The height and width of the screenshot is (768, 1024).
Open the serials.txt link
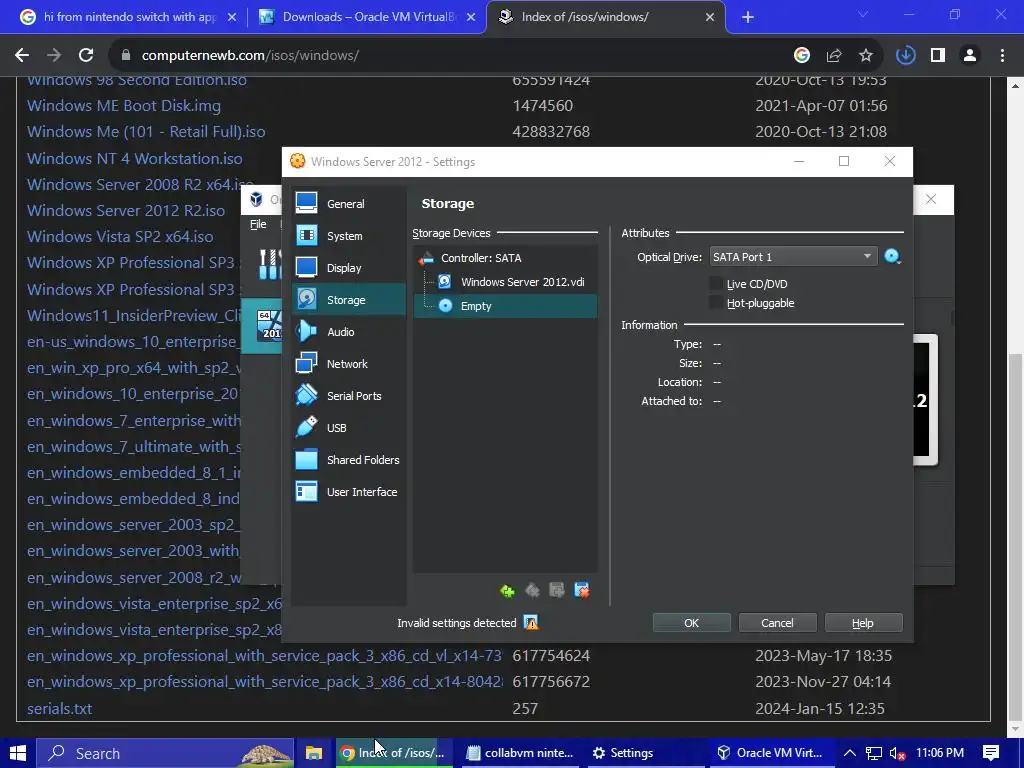tap(59, 709)
